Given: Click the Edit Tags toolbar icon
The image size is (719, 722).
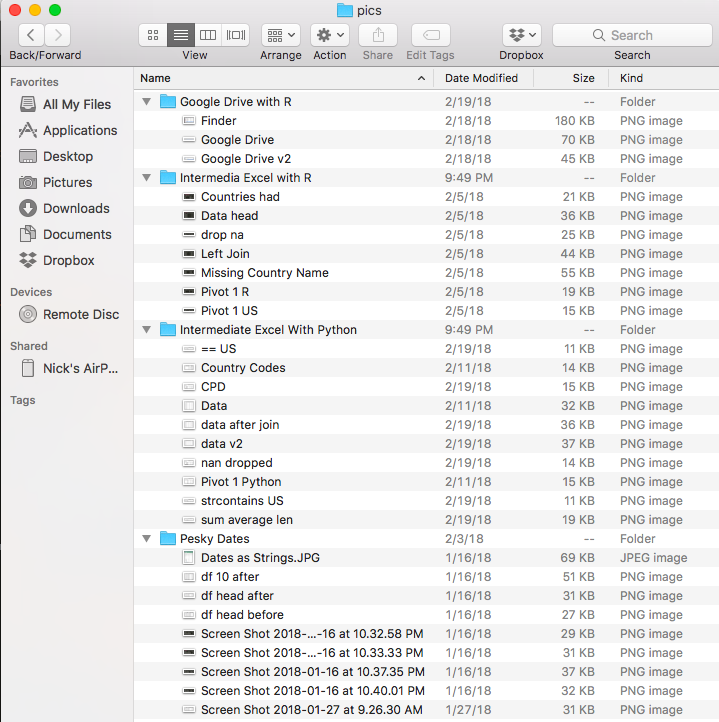Looking at the screenshot, I should point(430,35).
